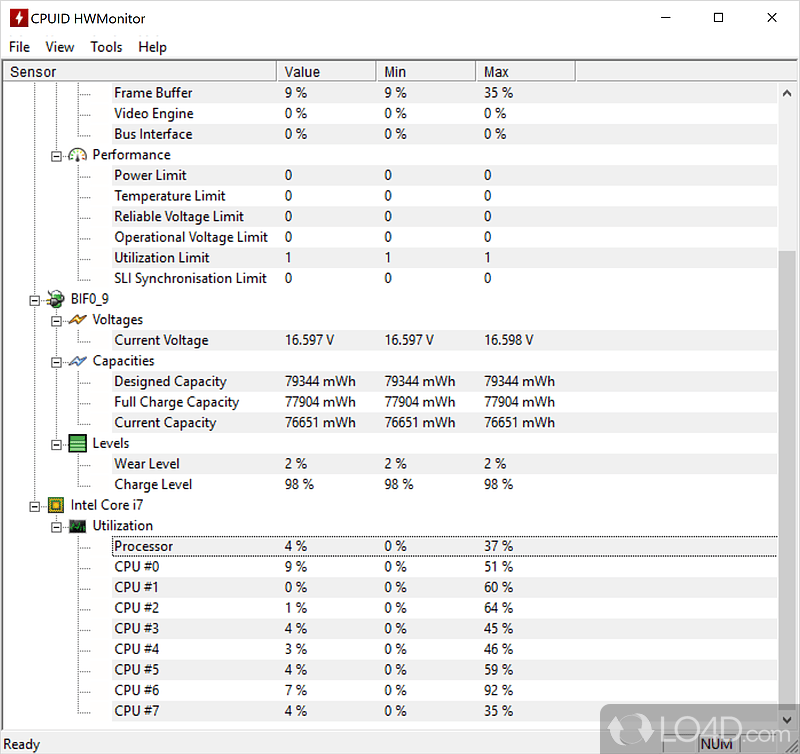
Task: Collapse the Levels group
Action: point(56,445)
